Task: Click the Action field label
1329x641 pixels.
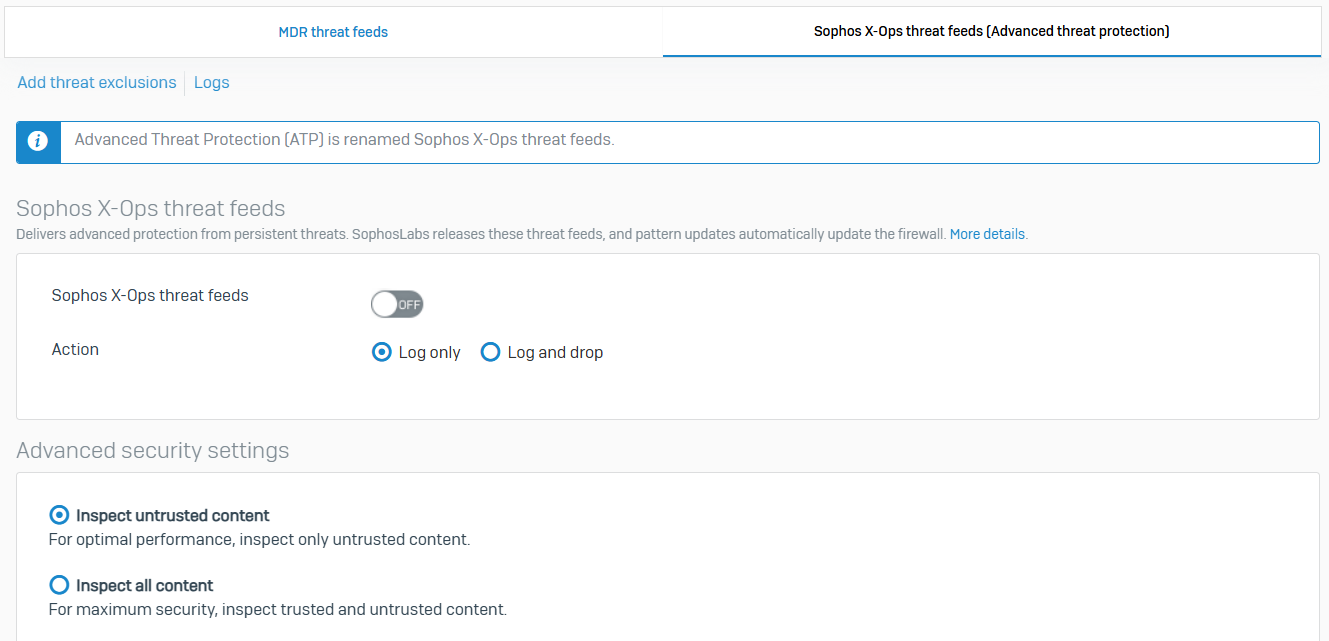Action: click(x=75, y=350)
